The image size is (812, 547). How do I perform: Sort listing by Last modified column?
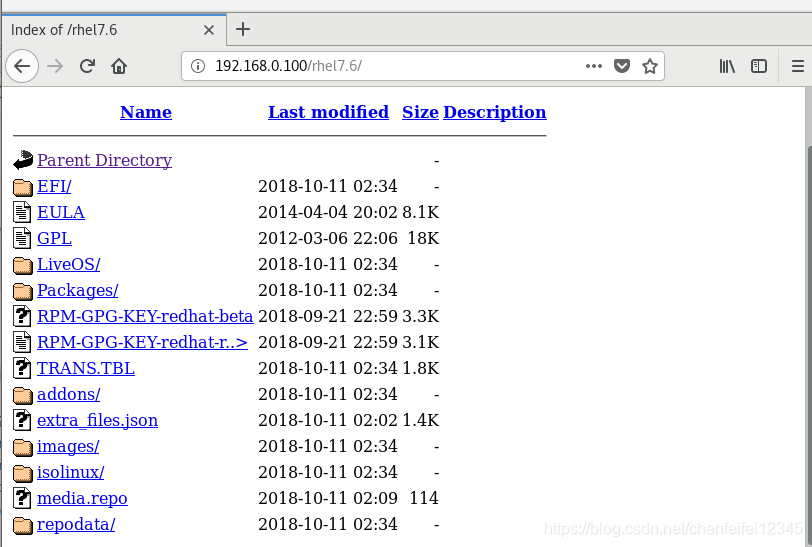328,112
